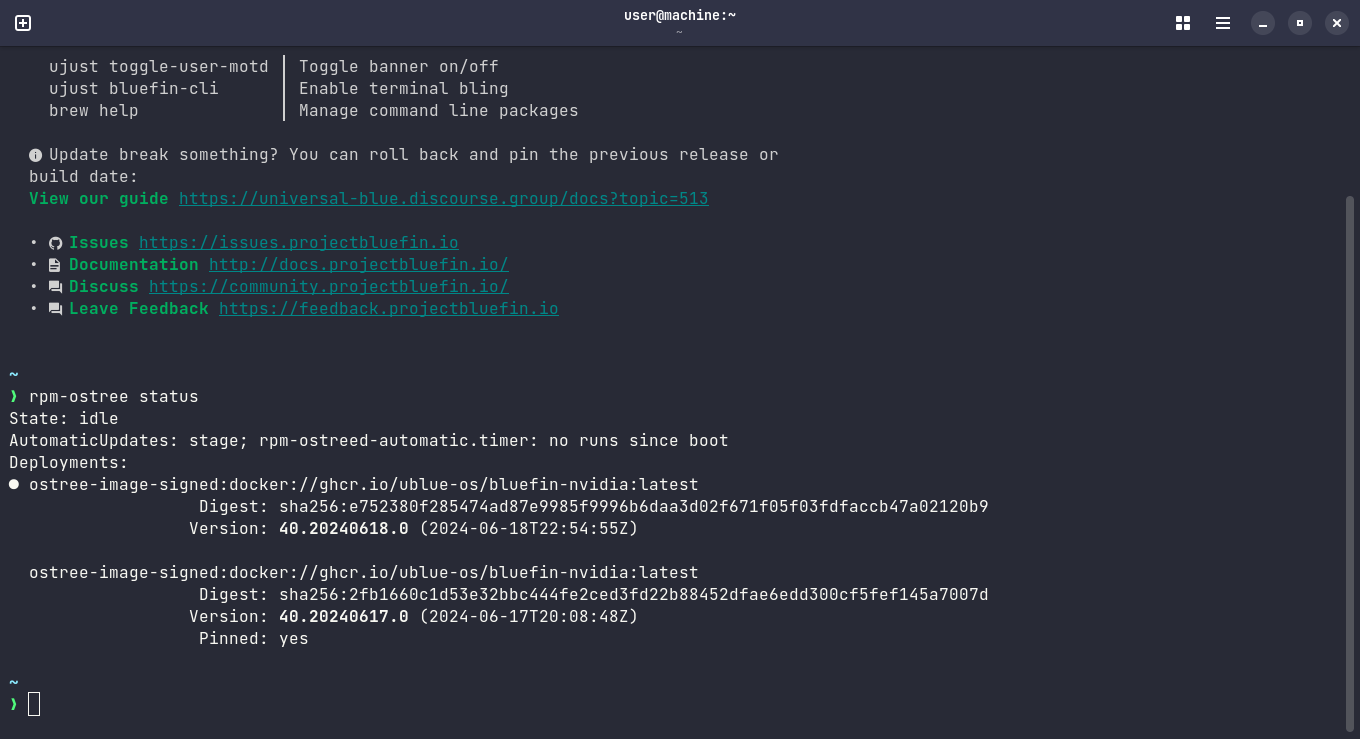Minimize the terminal window
Image resolution: width=1360 pixels, height=739 pixels.
click(x=1262, y=22)
